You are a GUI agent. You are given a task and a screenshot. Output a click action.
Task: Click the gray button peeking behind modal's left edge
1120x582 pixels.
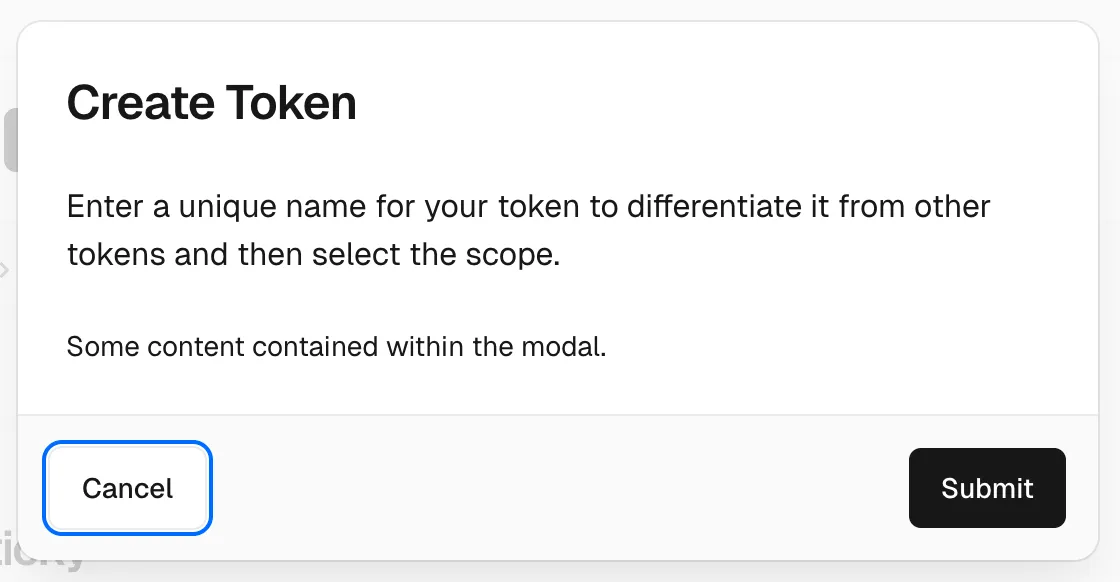tap(10, 140)
